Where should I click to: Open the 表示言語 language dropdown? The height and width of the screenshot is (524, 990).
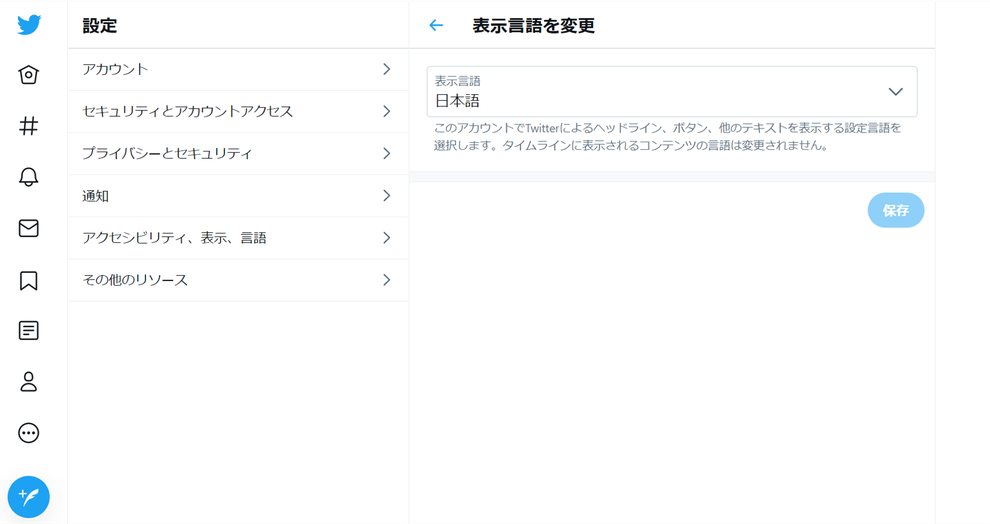672,92
